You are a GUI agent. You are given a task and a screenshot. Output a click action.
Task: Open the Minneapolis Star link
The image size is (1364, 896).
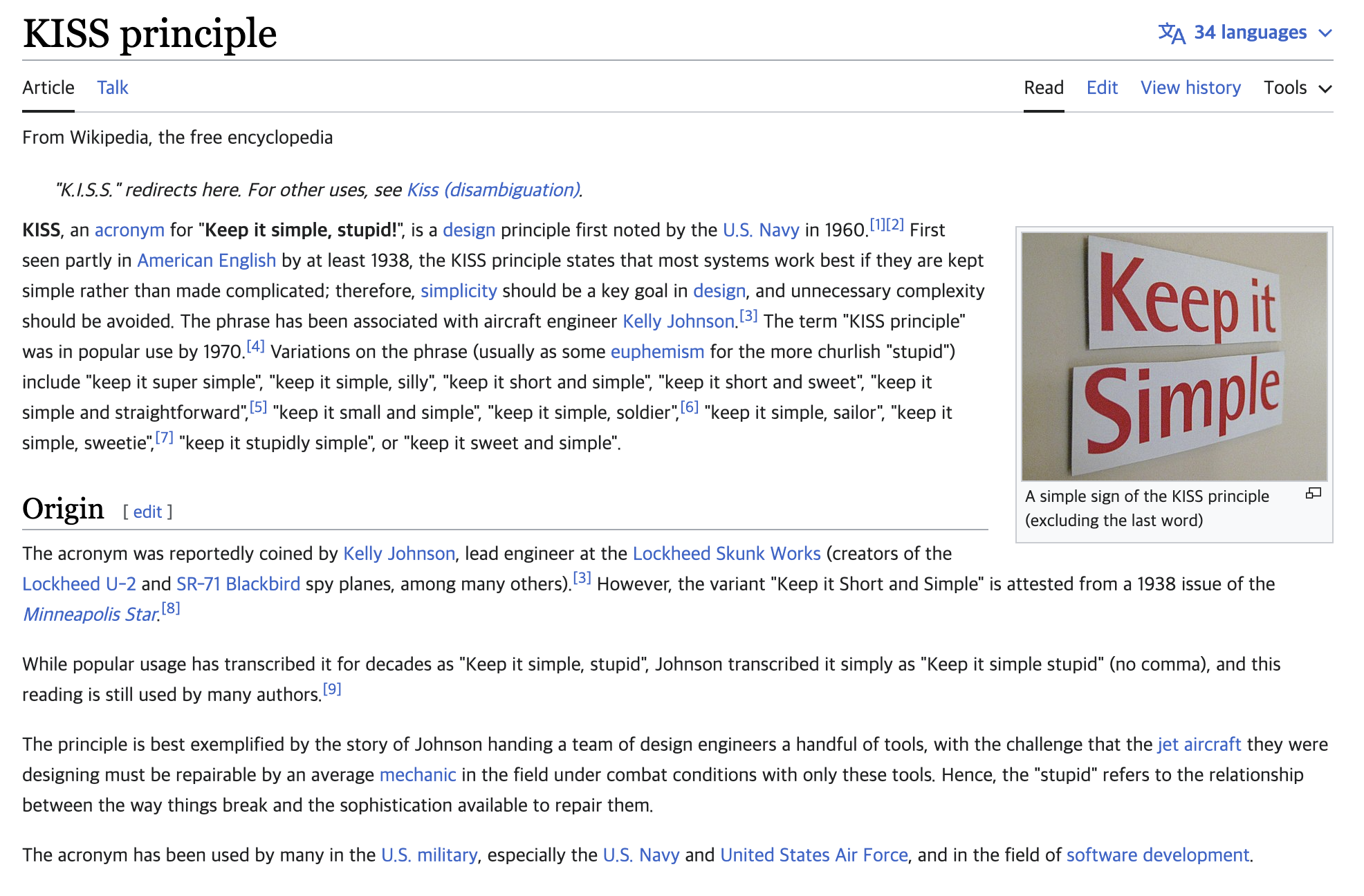91,615
